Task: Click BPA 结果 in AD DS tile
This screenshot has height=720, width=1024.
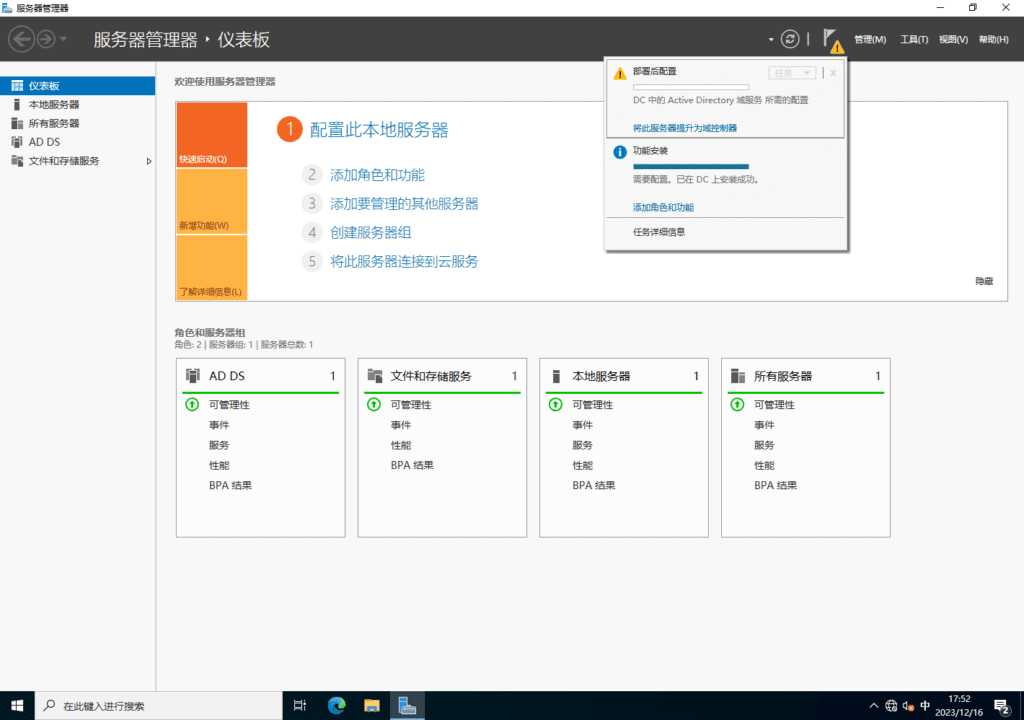Action: pos(231,485)
